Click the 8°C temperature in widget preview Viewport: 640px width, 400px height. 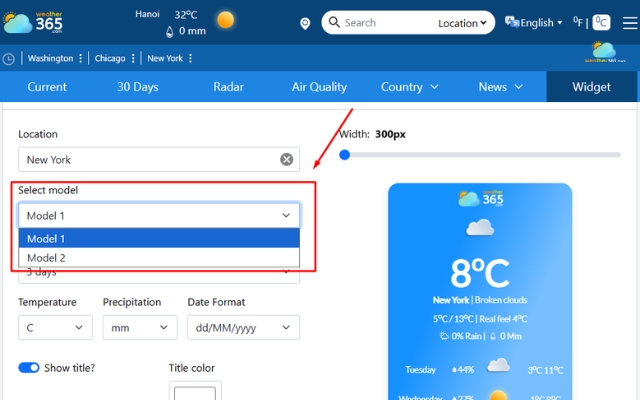(480, 273)
